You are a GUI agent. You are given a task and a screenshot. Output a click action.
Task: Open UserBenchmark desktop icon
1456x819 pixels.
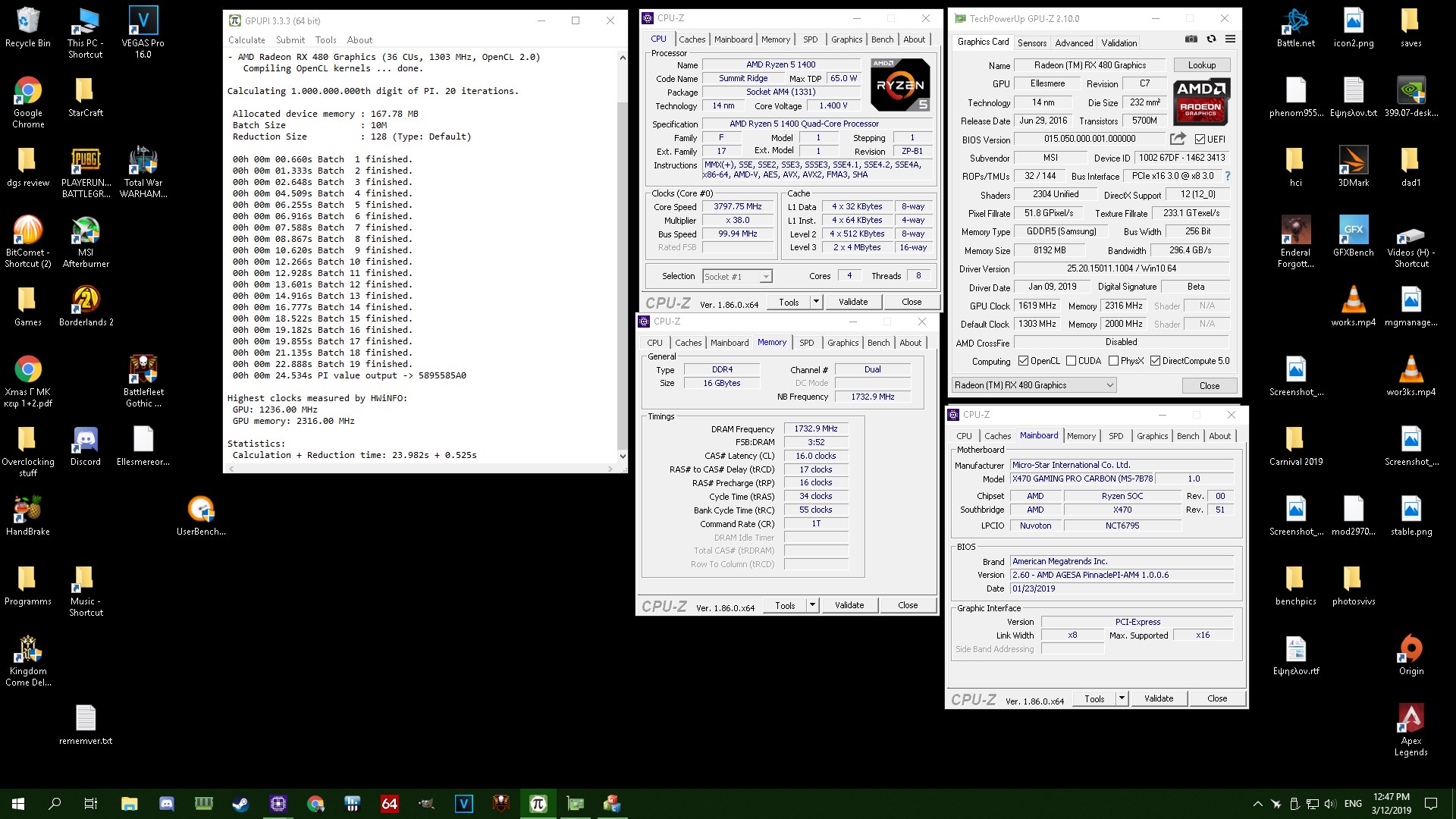point(201,516)
